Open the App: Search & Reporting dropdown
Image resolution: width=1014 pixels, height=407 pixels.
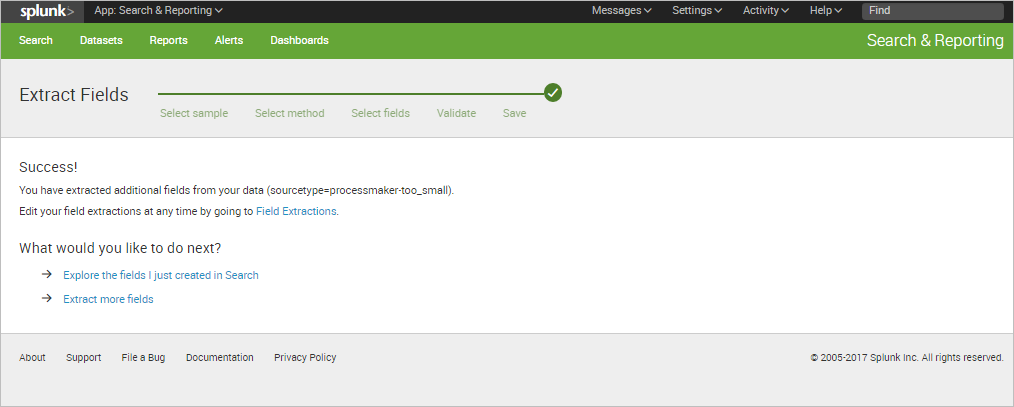pyautogui.click(x=158, y=10)
